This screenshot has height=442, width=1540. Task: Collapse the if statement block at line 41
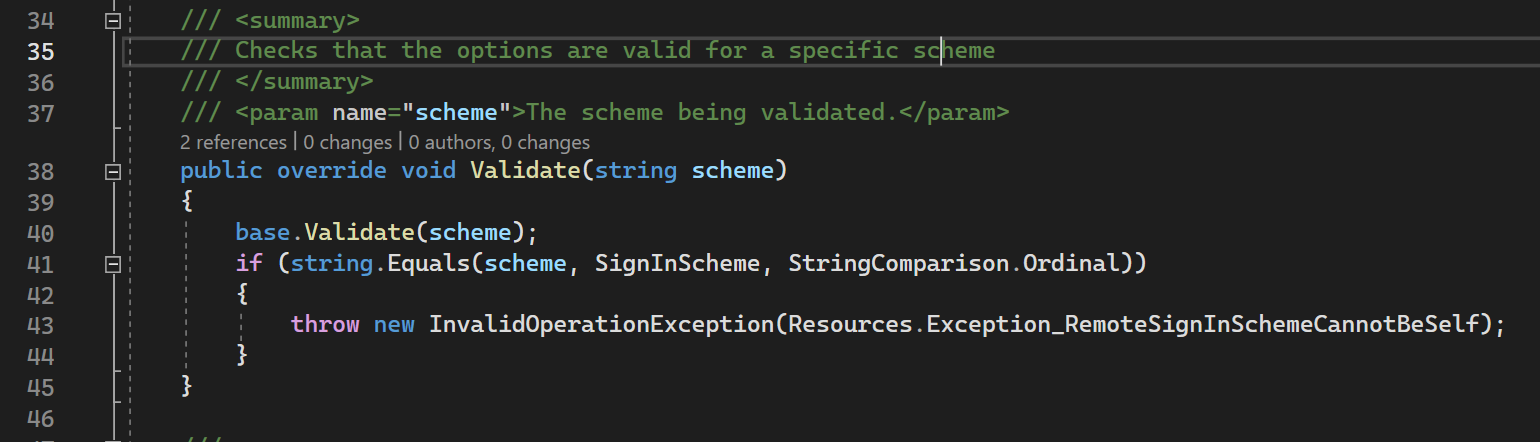click(x=112, y=265)
